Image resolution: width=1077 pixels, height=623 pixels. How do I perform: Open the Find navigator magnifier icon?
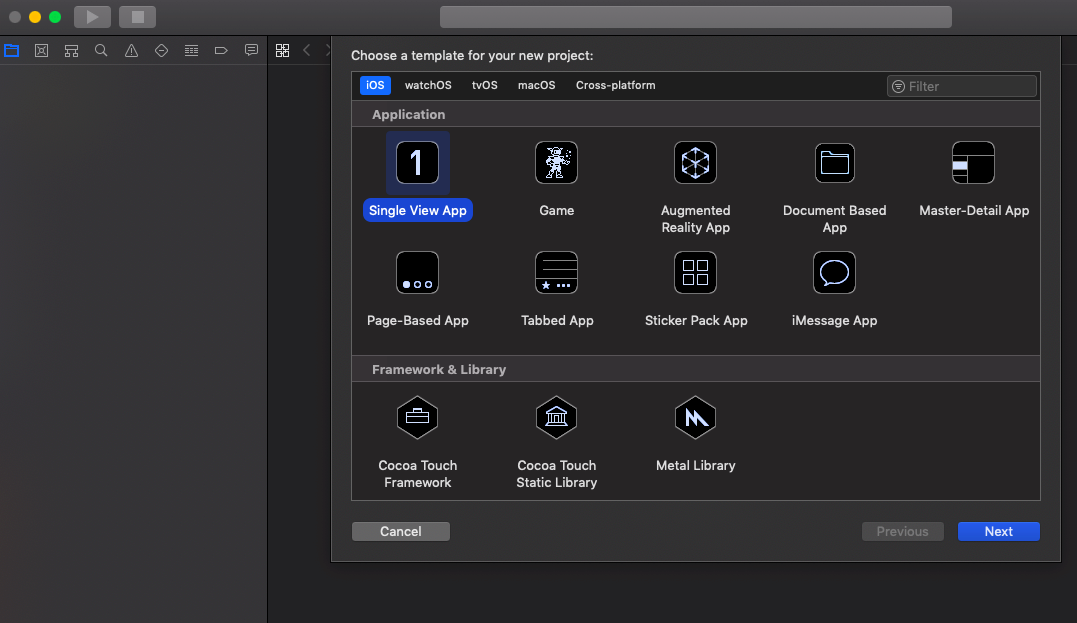(101, 50)
